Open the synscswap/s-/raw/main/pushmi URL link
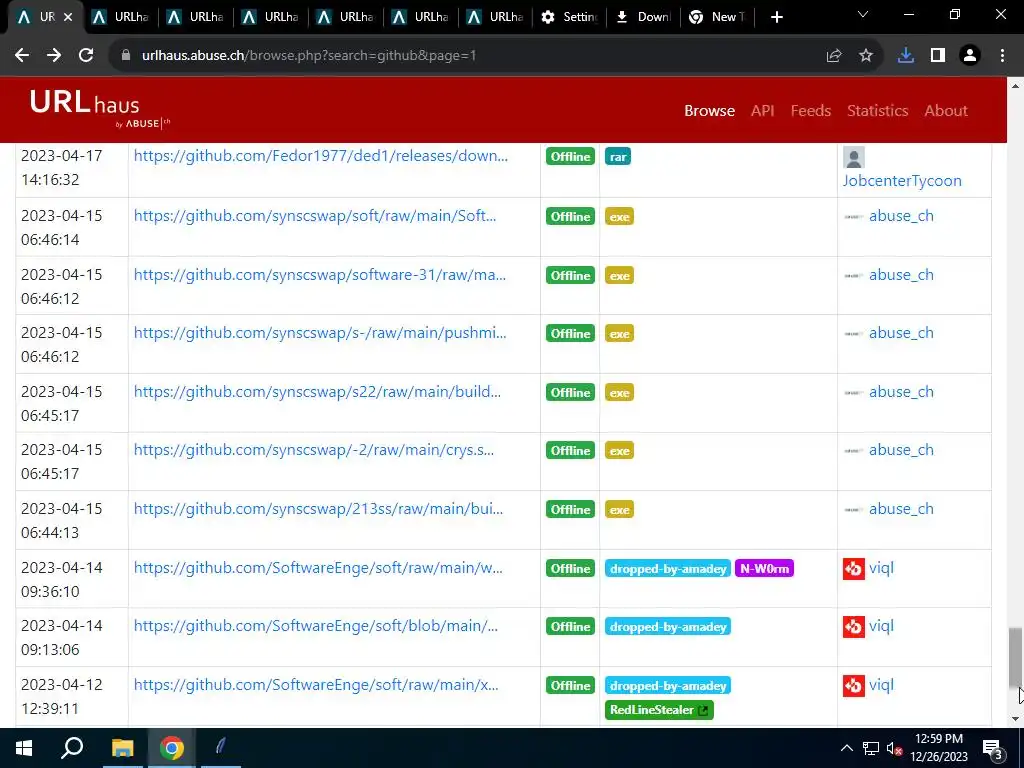1024x768 pixels. (320, 332)
